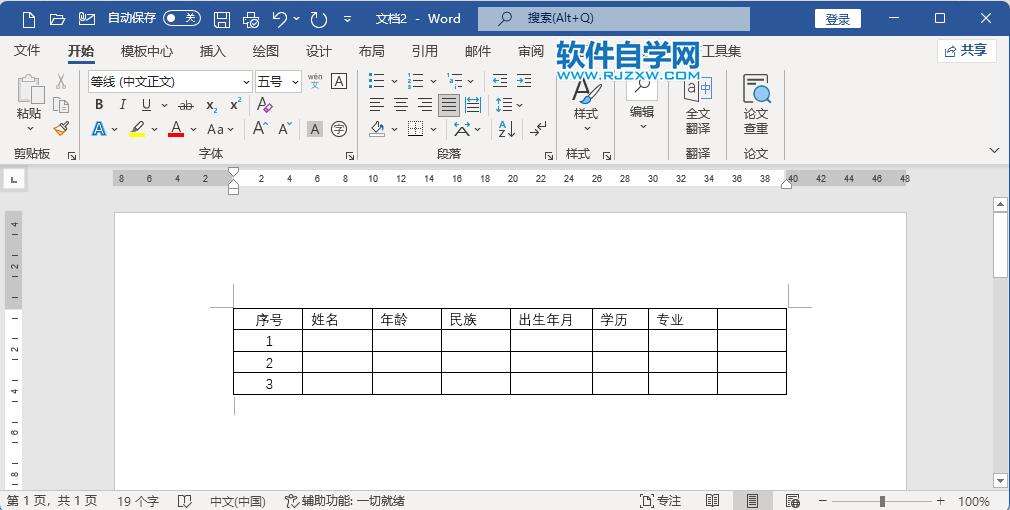Image resolution: width=1010 pixels, height=510 pixels.
Task: Open the 插入 (Insert) tab
Action: coord(213,51)
